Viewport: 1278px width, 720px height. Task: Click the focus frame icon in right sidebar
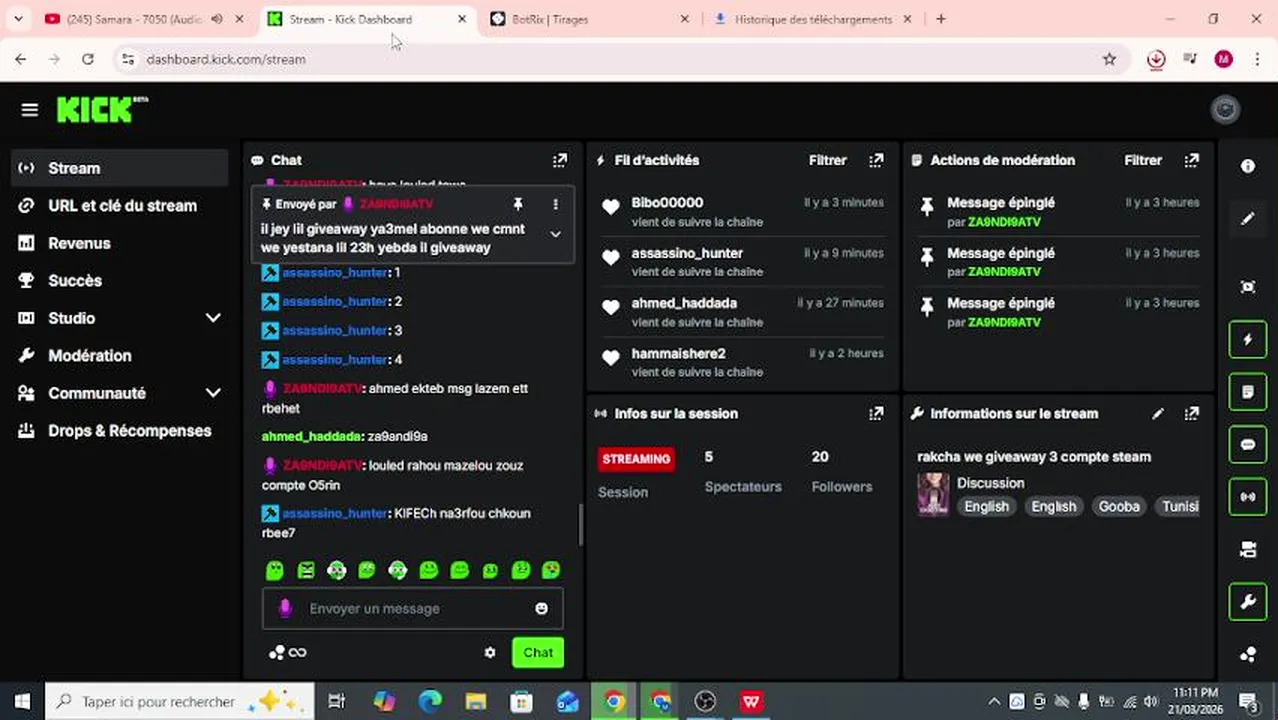1248,287
